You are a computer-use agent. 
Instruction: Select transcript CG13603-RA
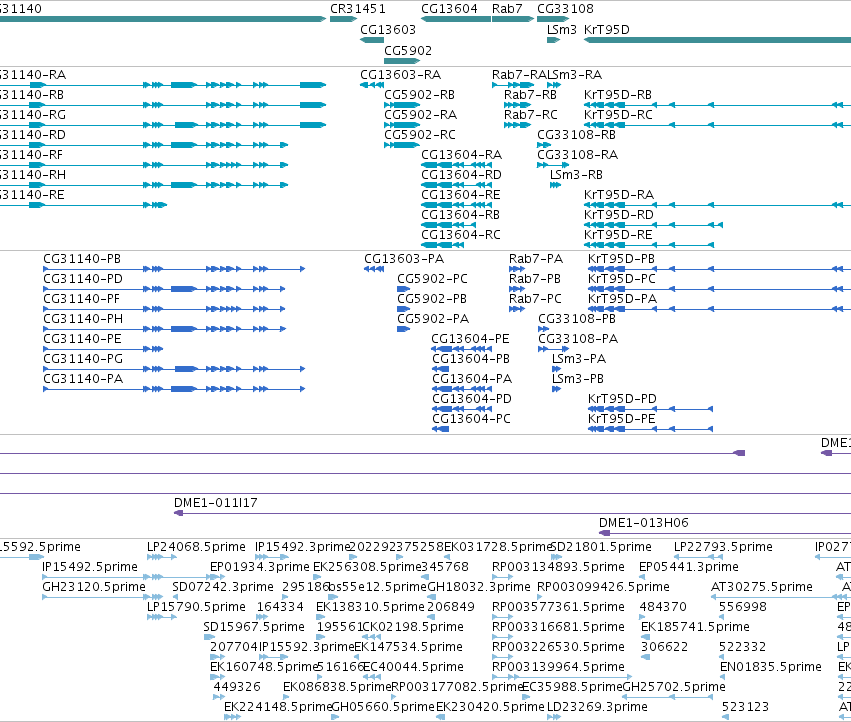(401, 74)
